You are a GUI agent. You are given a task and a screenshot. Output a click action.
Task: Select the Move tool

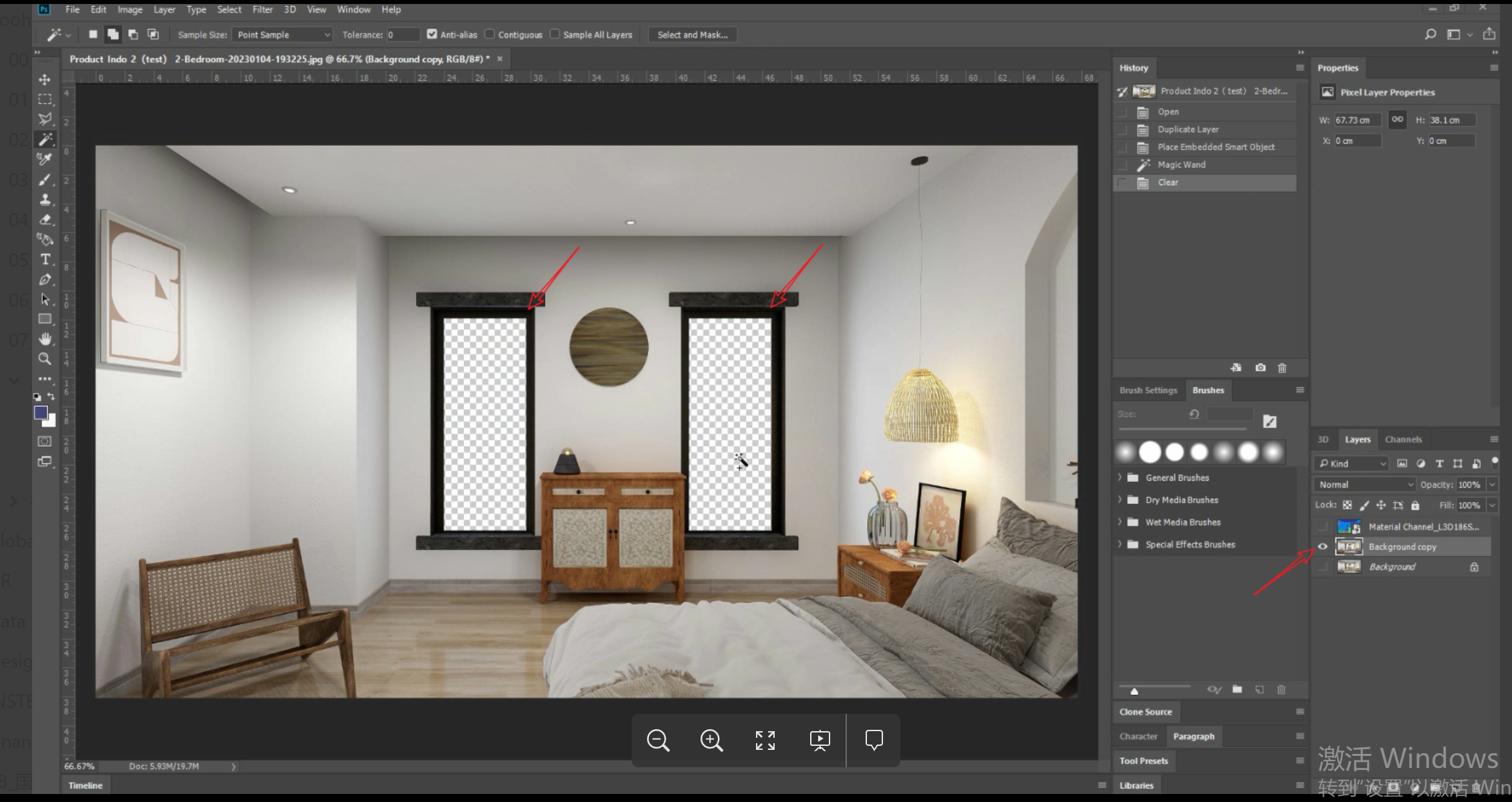tap(45, 80)
